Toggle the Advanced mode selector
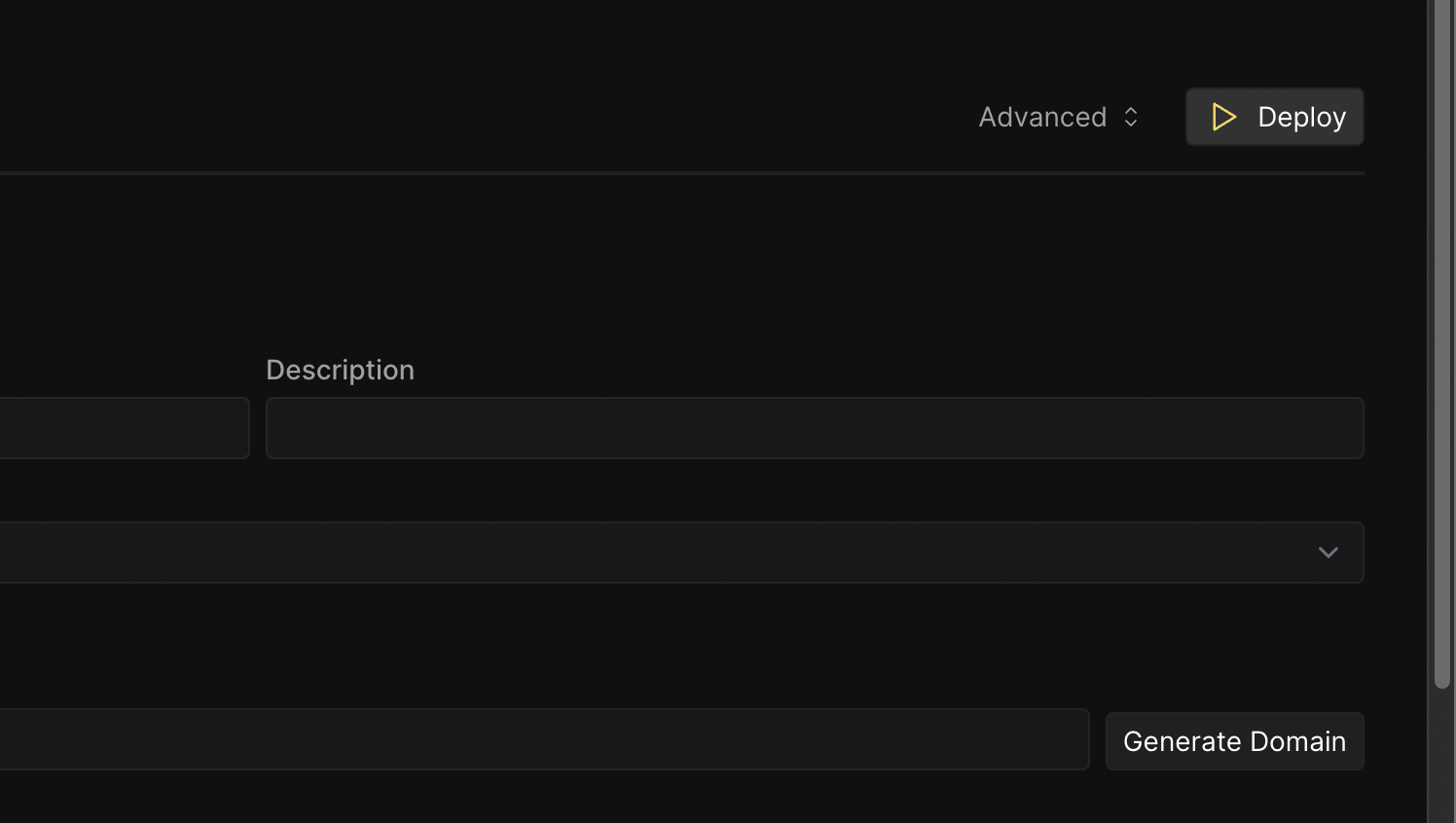 point(1058,118)
